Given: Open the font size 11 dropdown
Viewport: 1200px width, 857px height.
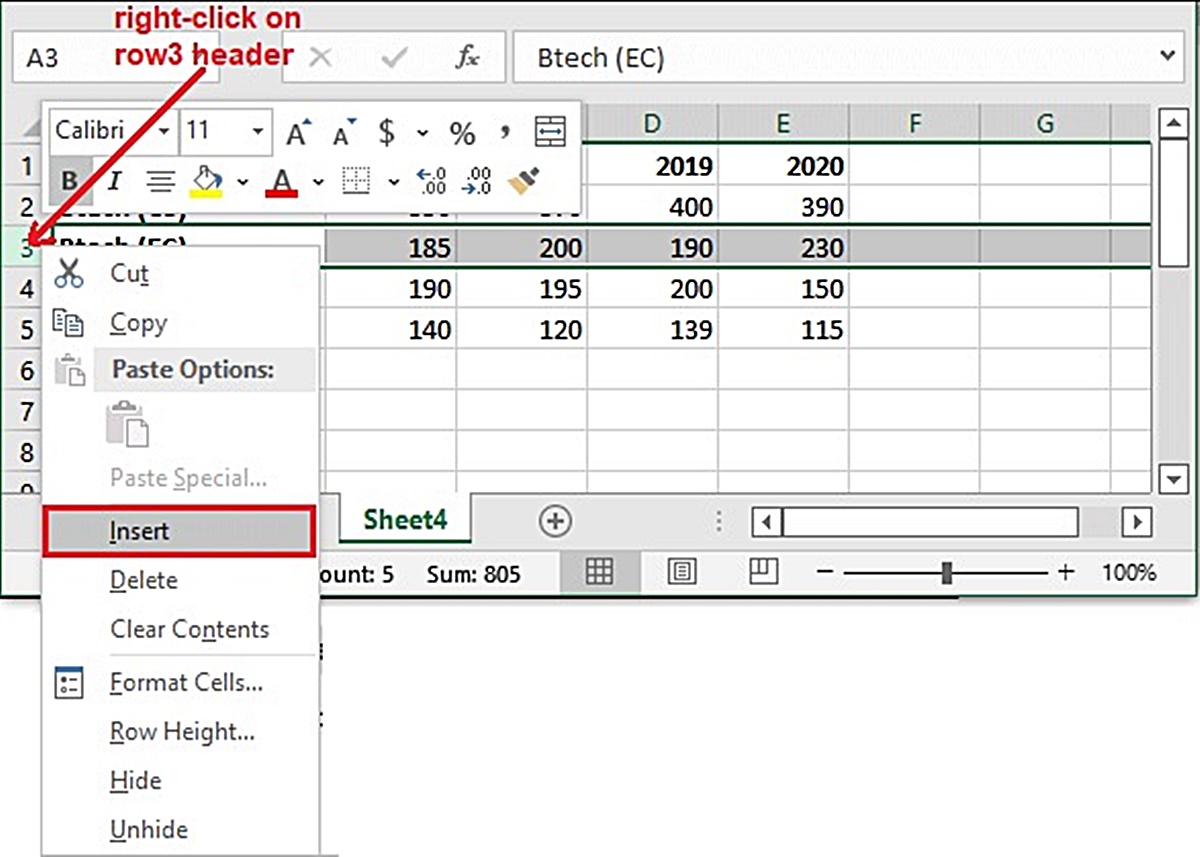Looking at the screenshot, I should pyautogui.click(x=257, y=132).
